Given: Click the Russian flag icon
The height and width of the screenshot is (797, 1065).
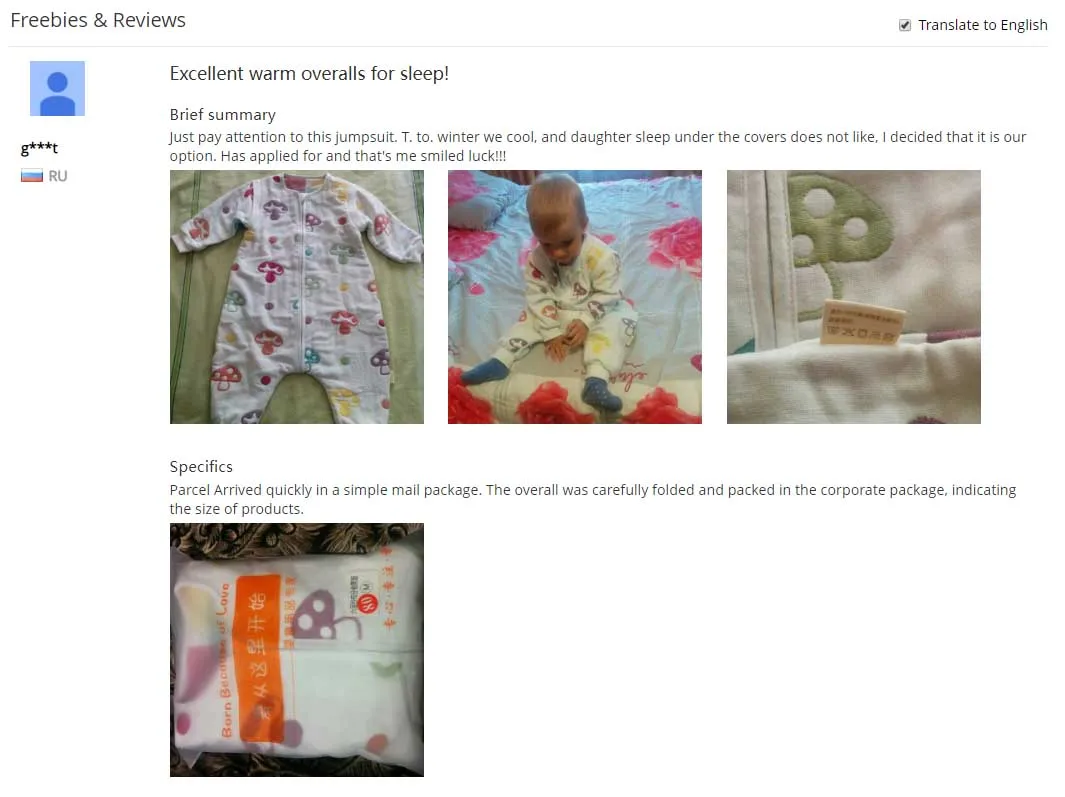Looking at the screenshot, I should pyautogui.click(x=31, y=176).
